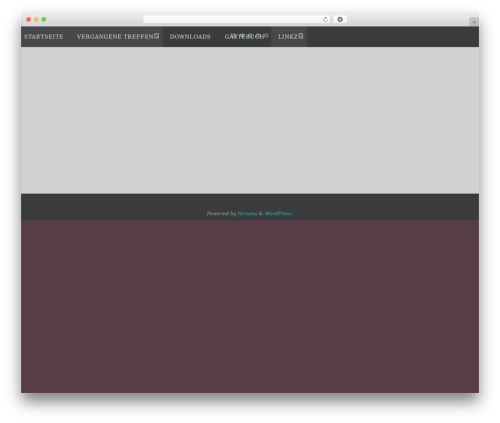This screenshot has width=500, height=423.
Task: Minimize window with yellow button
Action: (x=36, y=19)
